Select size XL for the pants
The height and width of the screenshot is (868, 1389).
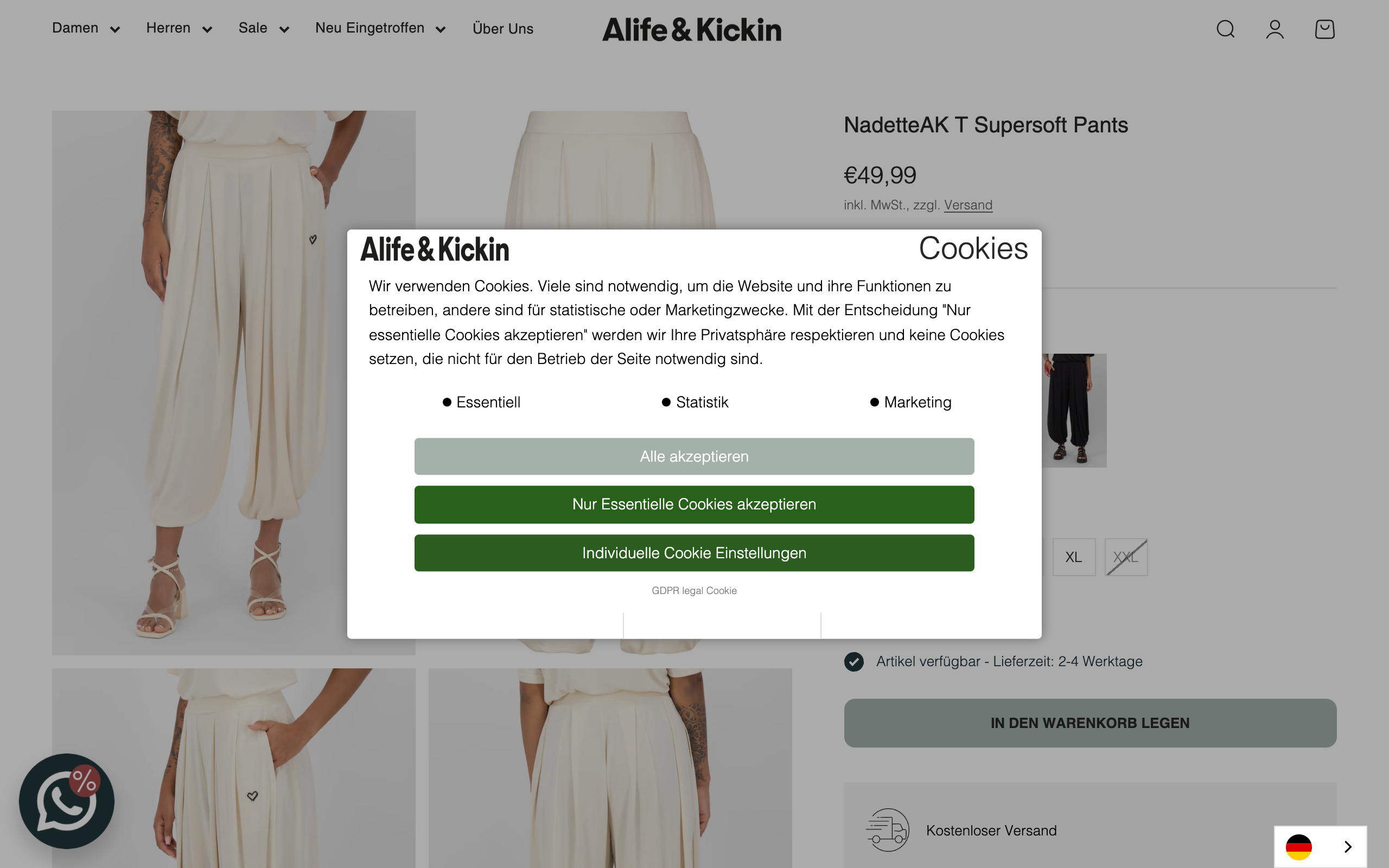(x=1073, y=557)
